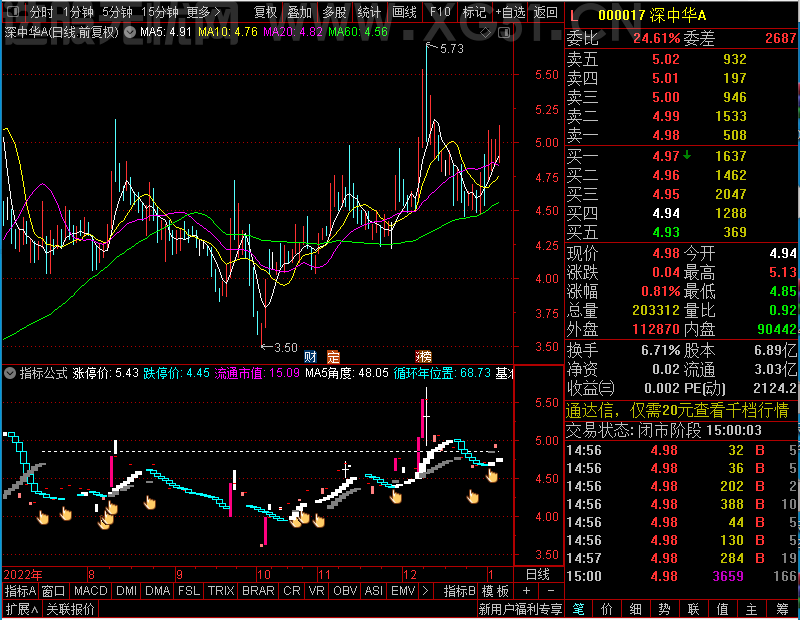The height and width of the screenshot is (620, 800).
Task: Click the 卖一 price 4.98
Action: (666, 135)
